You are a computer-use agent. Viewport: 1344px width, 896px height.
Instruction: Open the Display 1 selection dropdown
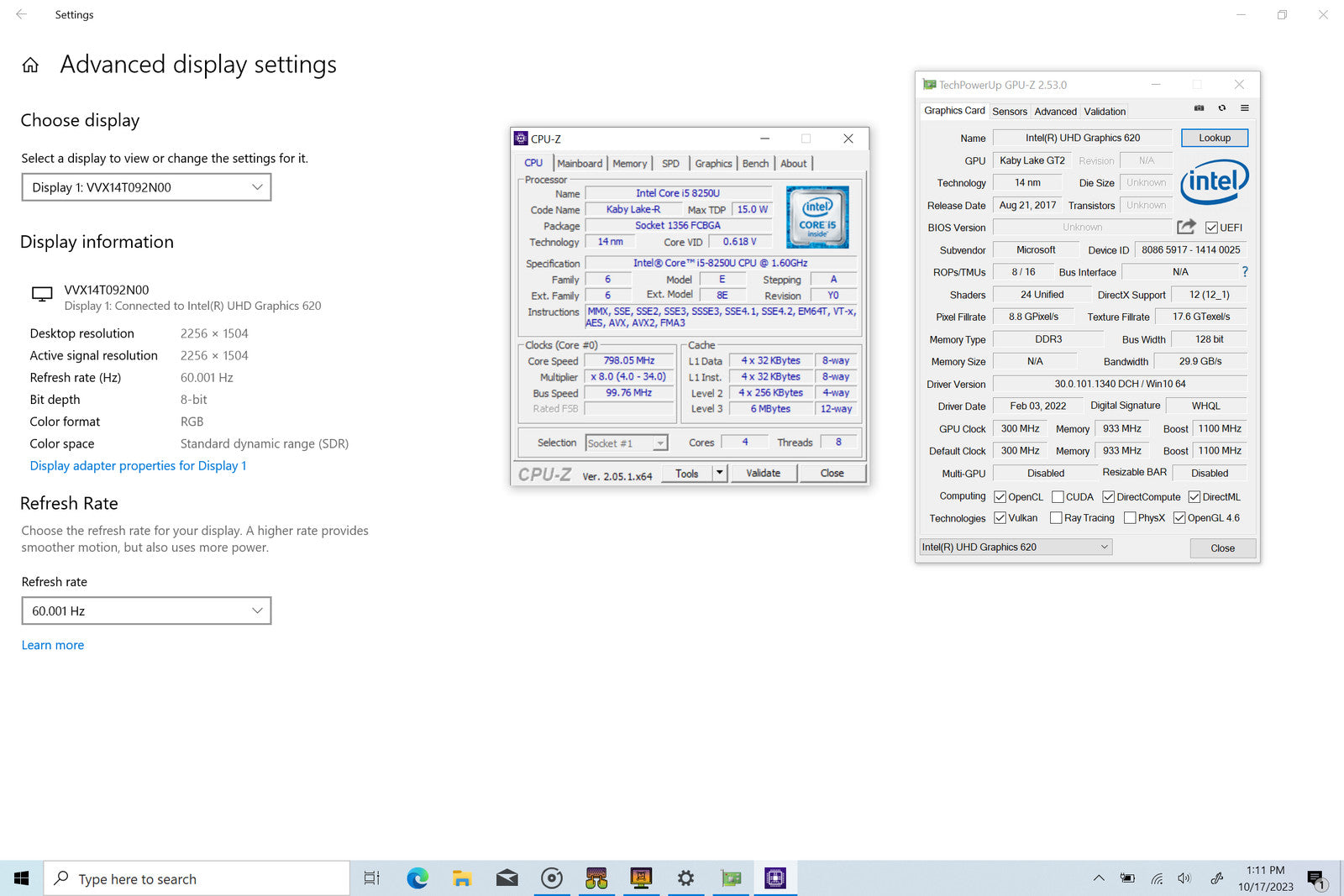(x=146, y=187)
